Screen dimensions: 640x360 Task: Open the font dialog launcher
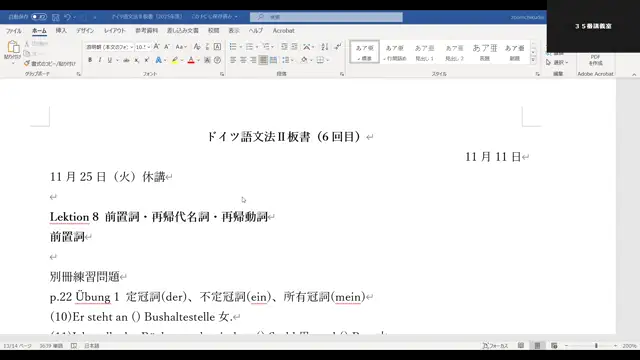(x=222, y=74)
